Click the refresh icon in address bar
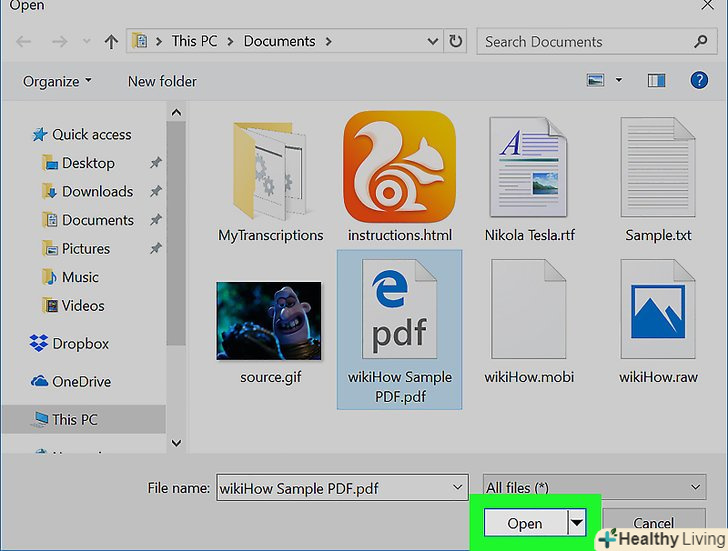This screenshot has width=728, height=551. point(456,42)
